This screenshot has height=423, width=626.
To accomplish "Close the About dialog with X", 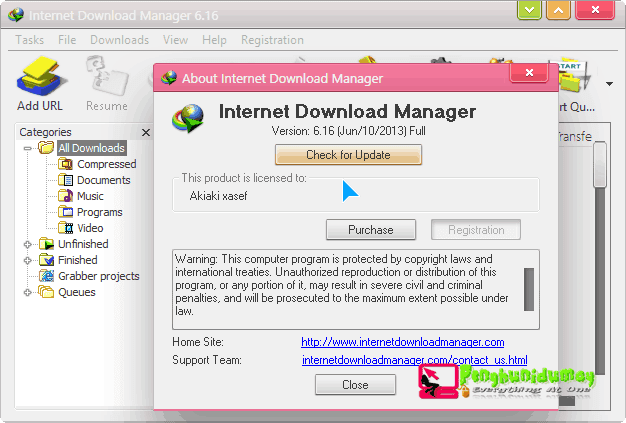I will [529, 73].
